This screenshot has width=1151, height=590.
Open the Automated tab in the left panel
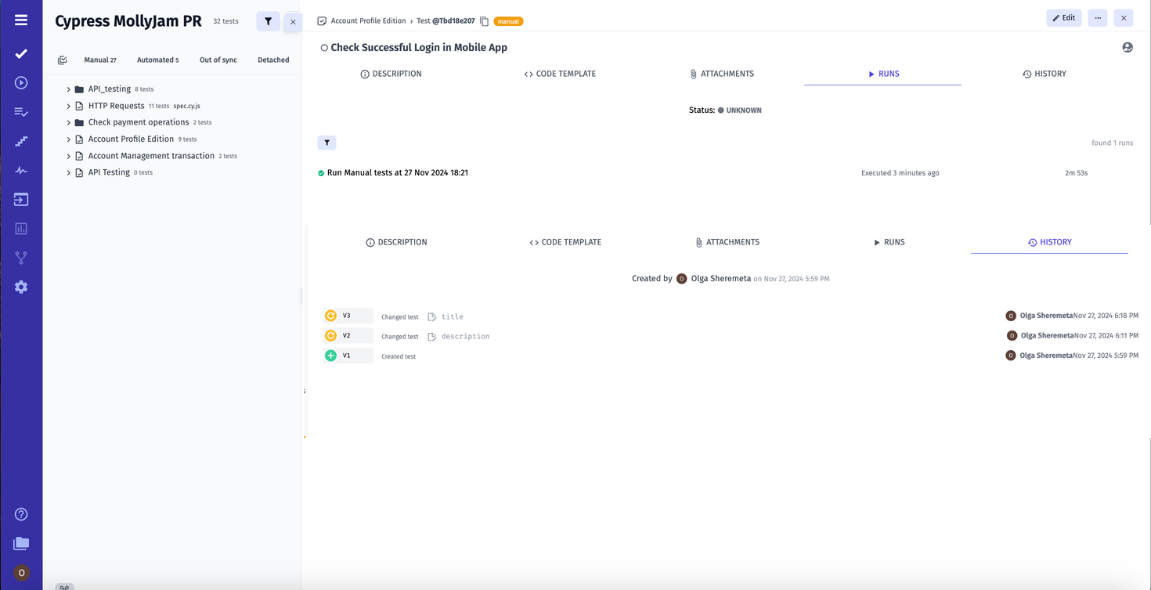click(x=157, y=59)
